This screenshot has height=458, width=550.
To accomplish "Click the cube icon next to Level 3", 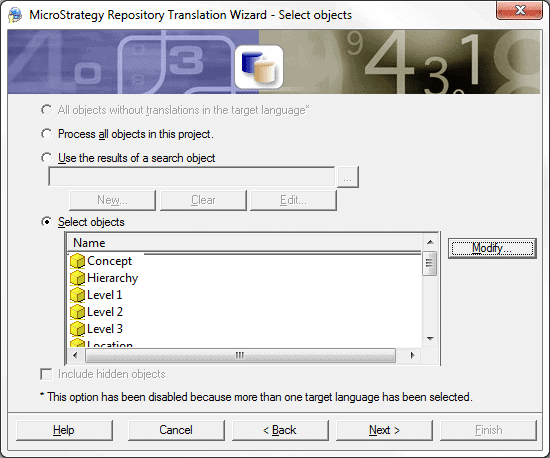I will [x=77, y=329].
